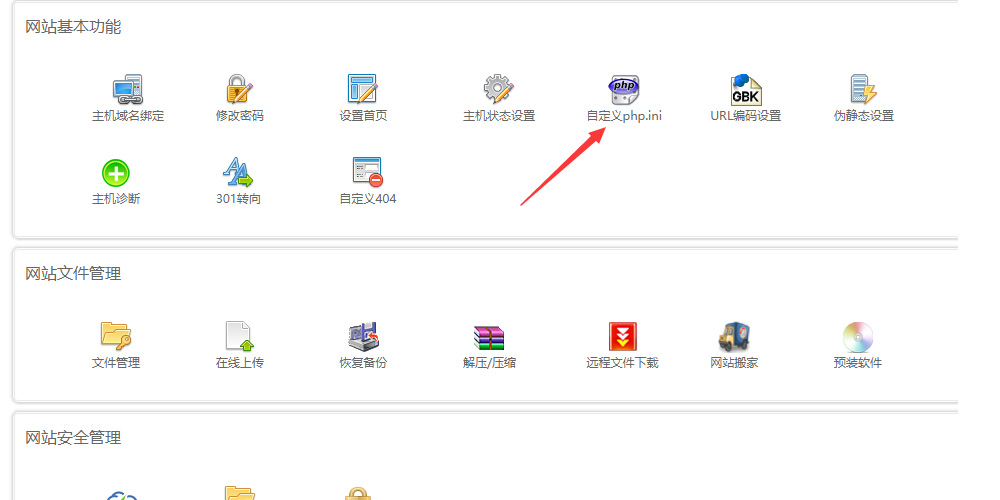Open the 自定义php.ini PHP icon

coord(624,90)
